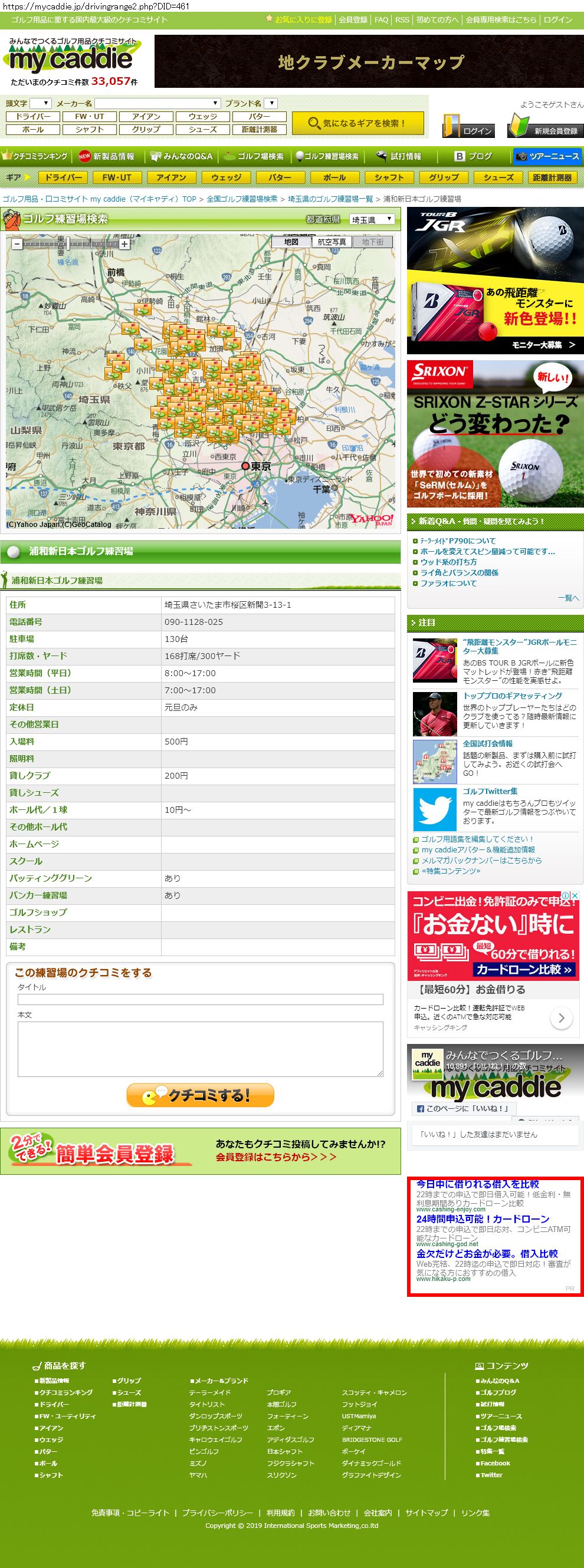Switch map to aerial photo view
Screen dimensions: 584x1568
[332, 242]
